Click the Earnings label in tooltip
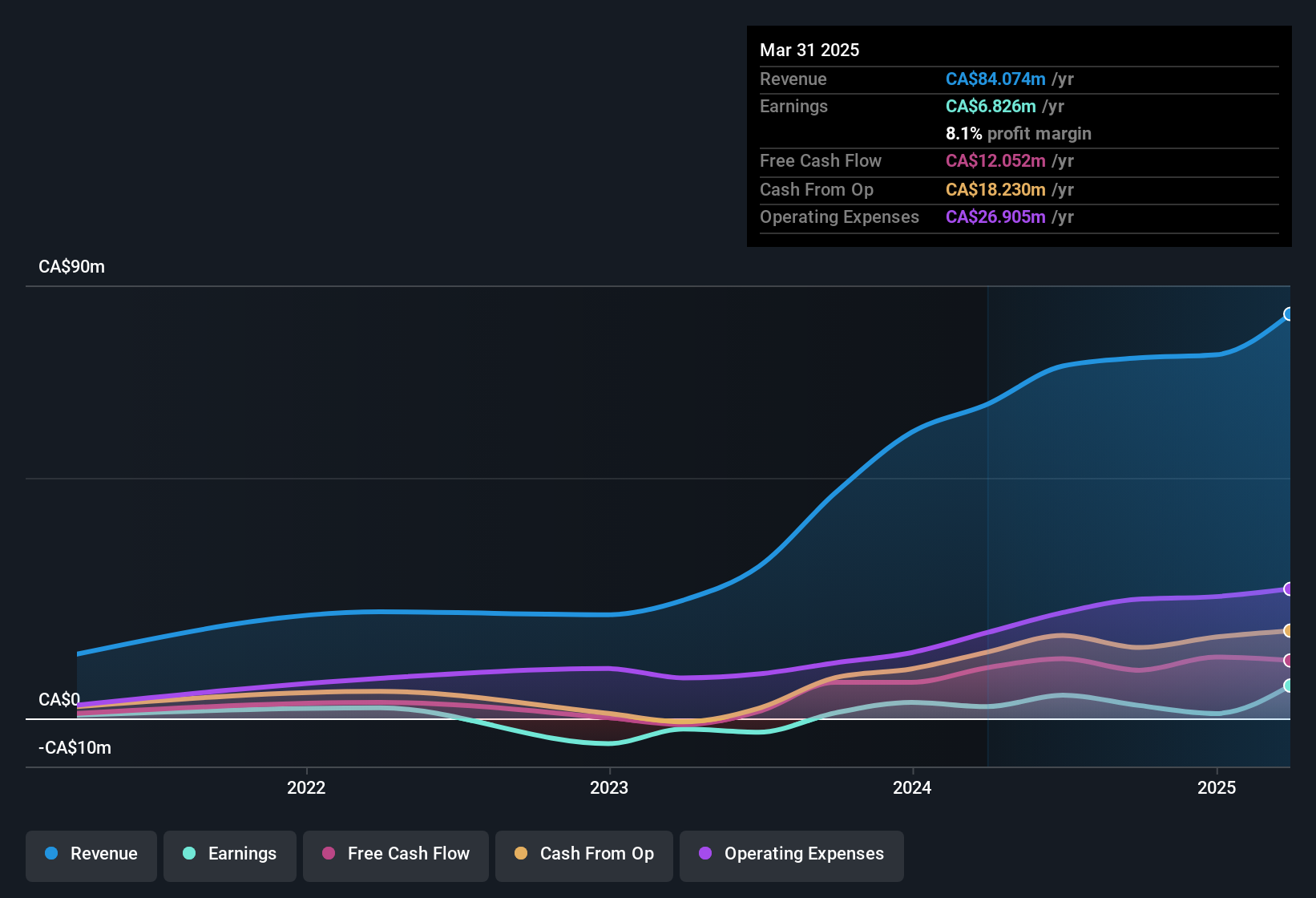1316x898 pixels. [793, 106]
